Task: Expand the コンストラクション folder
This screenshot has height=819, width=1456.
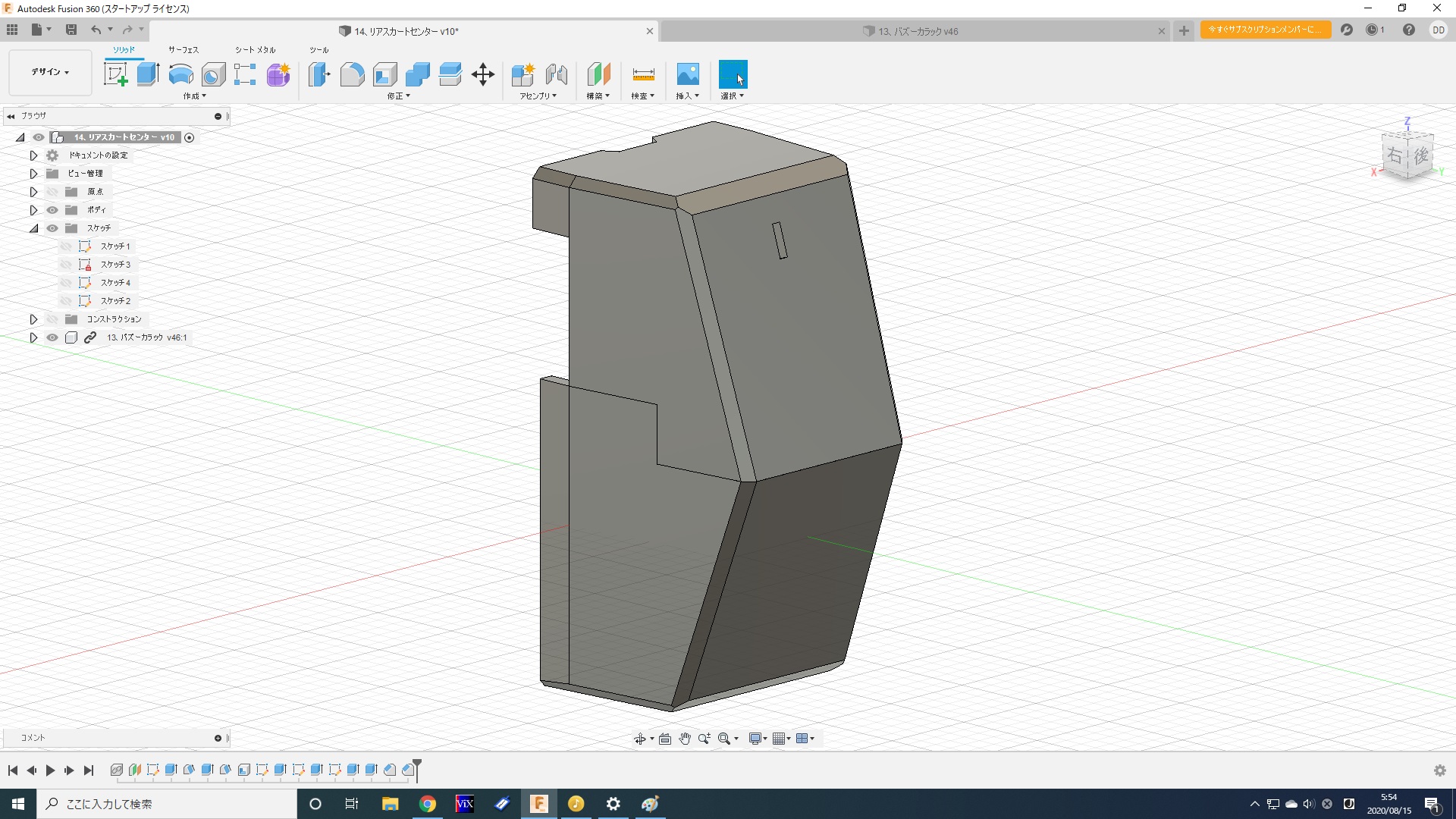Action: coord(33,319)
